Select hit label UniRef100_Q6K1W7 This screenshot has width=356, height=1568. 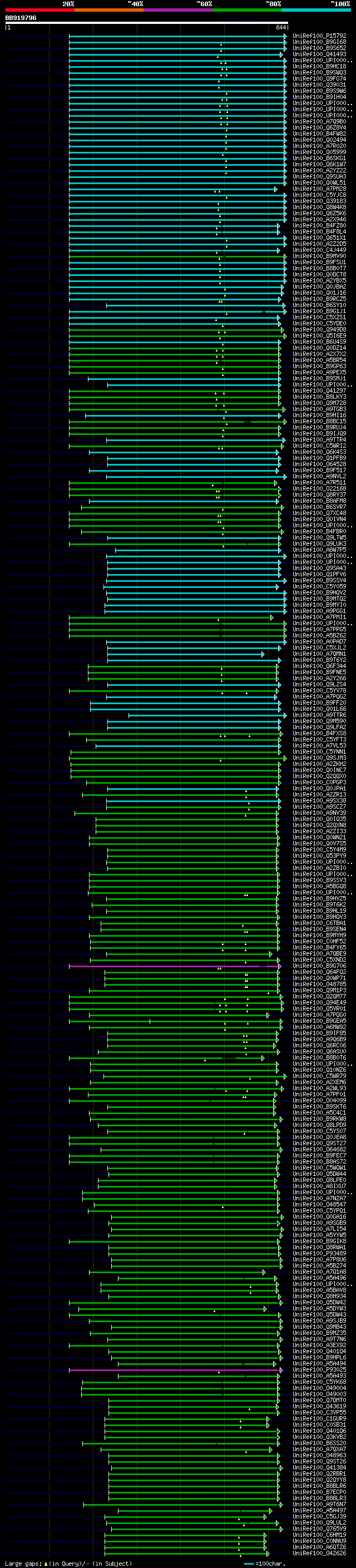(319, 164)
